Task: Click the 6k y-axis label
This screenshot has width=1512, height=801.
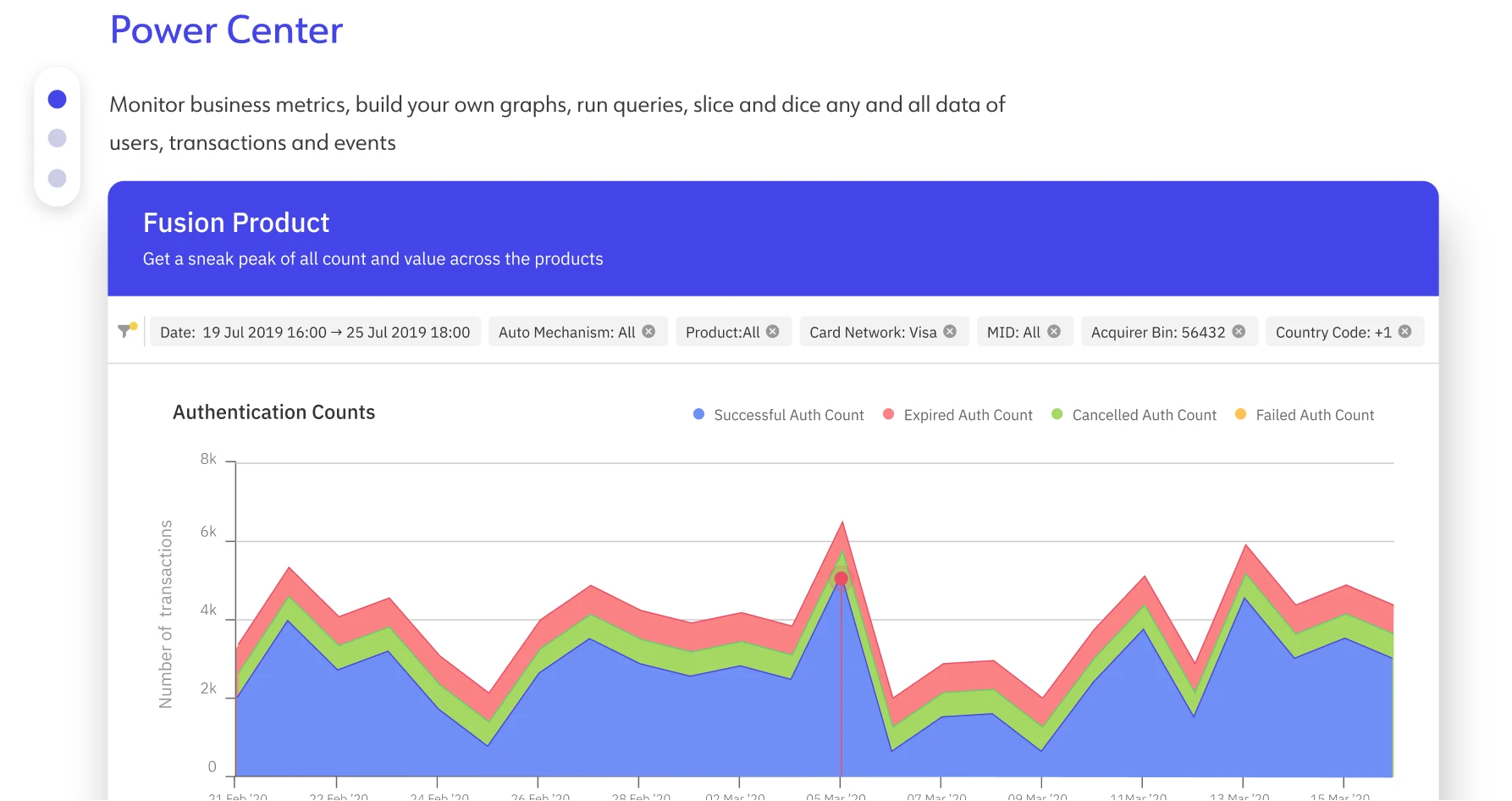Action: (208, 532)
